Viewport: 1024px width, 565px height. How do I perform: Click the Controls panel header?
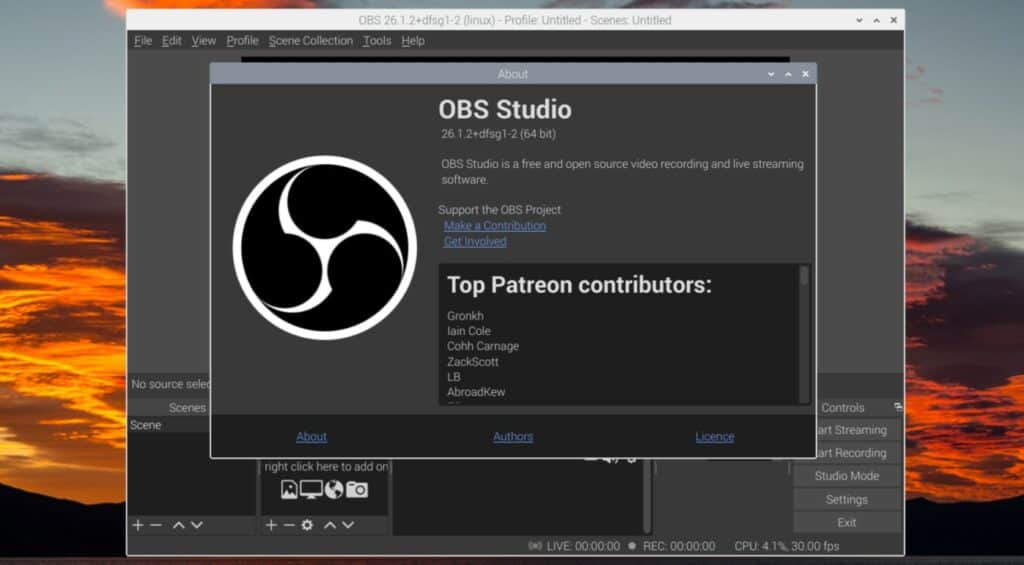coord(842,408)
